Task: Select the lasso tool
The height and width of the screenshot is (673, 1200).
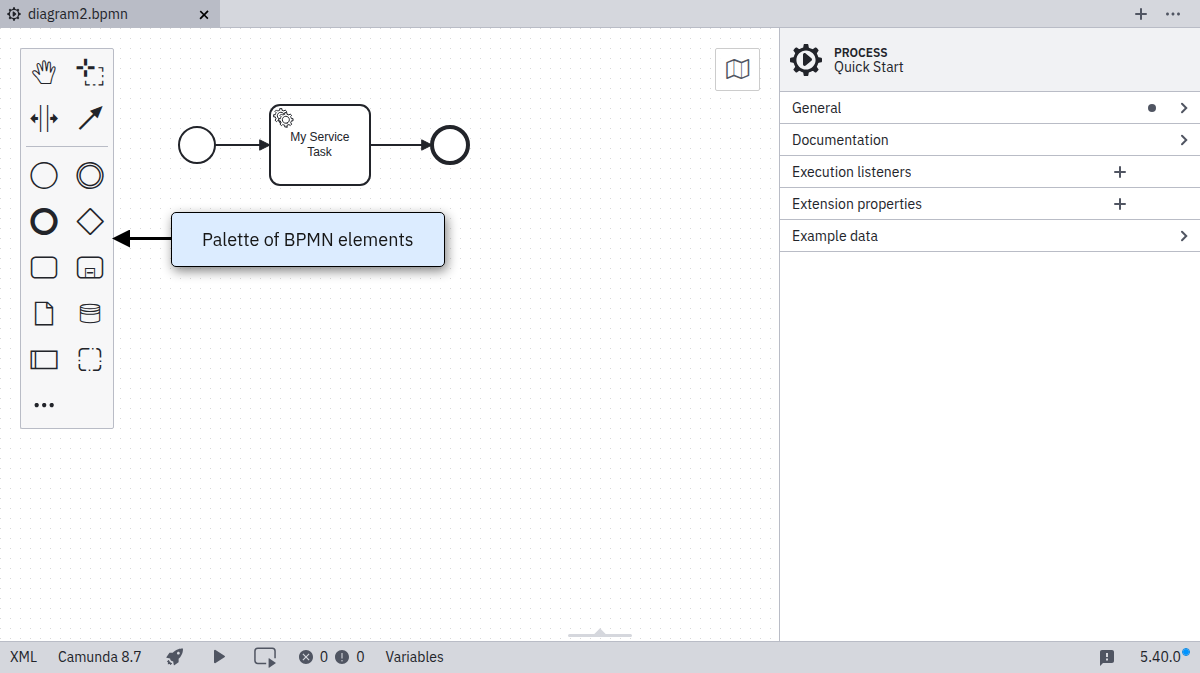Action: pyautogui.click(x=90, y=73)
